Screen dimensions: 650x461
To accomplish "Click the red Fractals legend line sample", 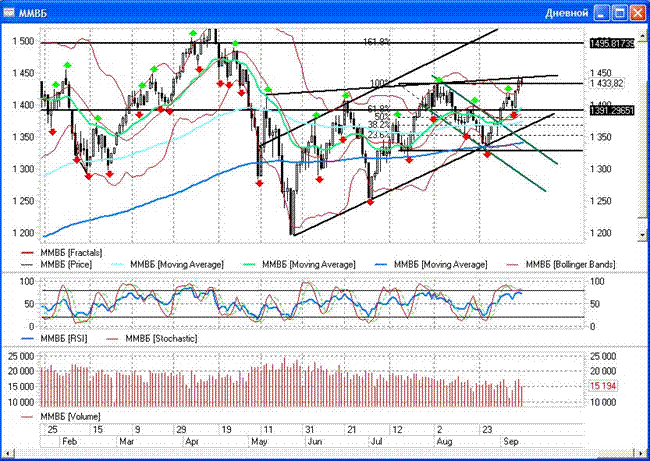I will tap(27, 252).
